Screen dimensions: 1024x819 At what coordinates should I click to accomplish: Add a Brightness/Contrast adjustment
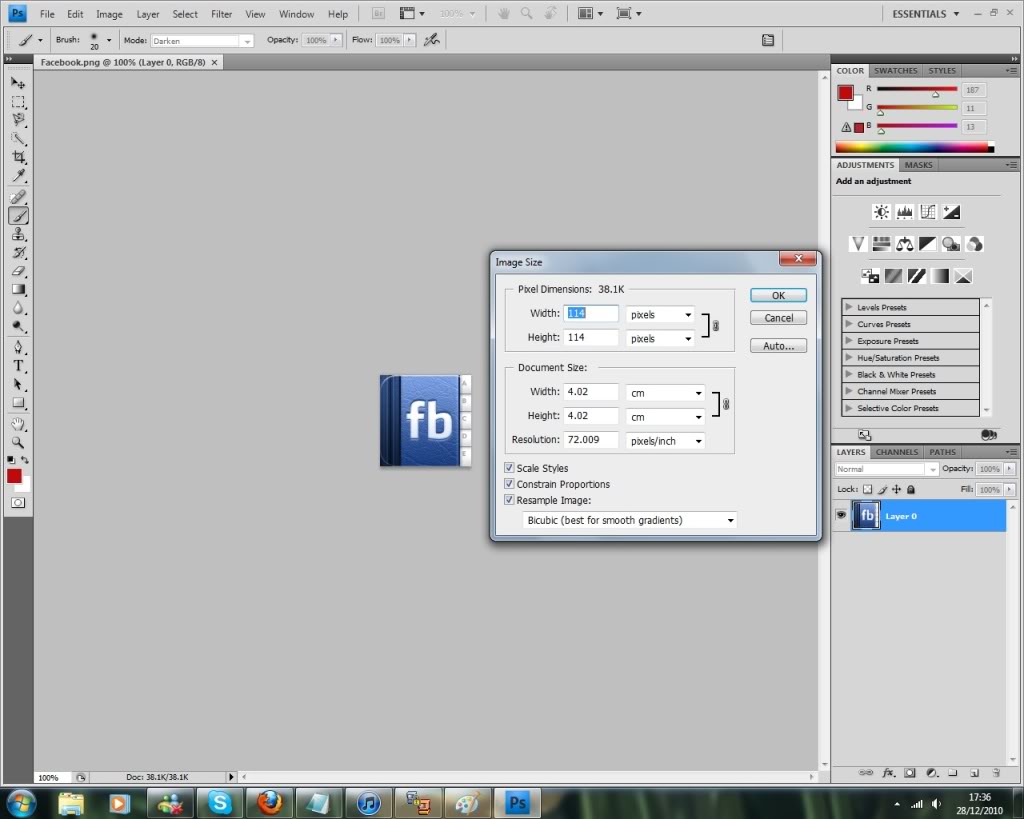pos(881,212)
